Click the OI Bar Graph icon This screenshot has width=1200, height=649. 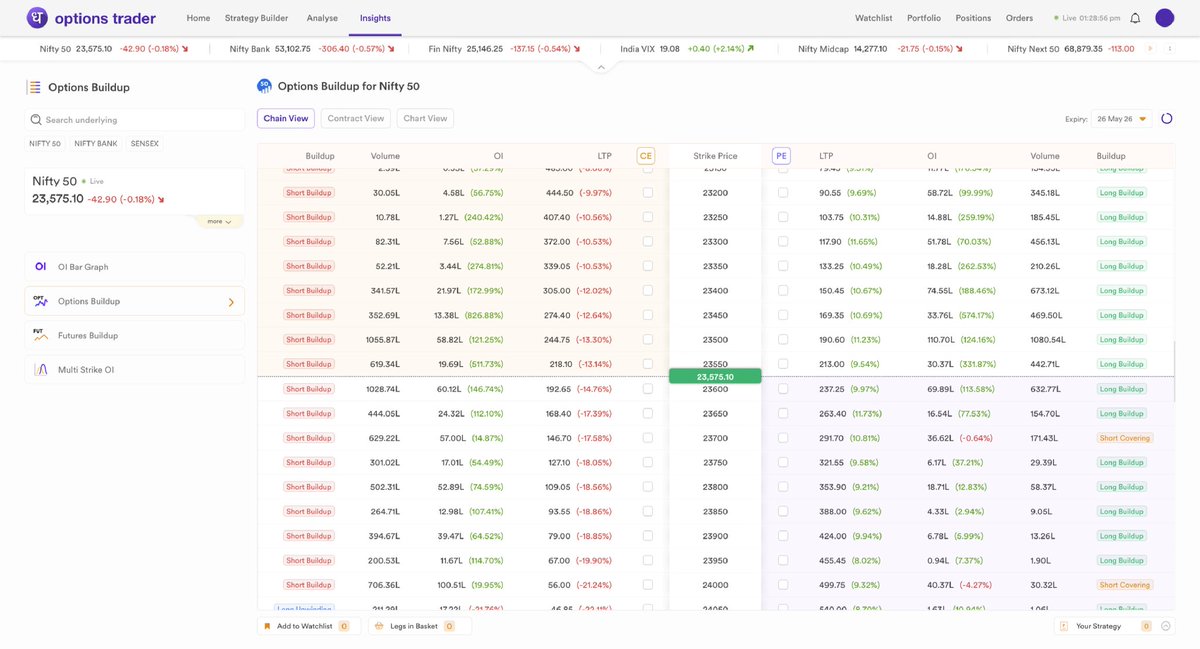point(41,267)
